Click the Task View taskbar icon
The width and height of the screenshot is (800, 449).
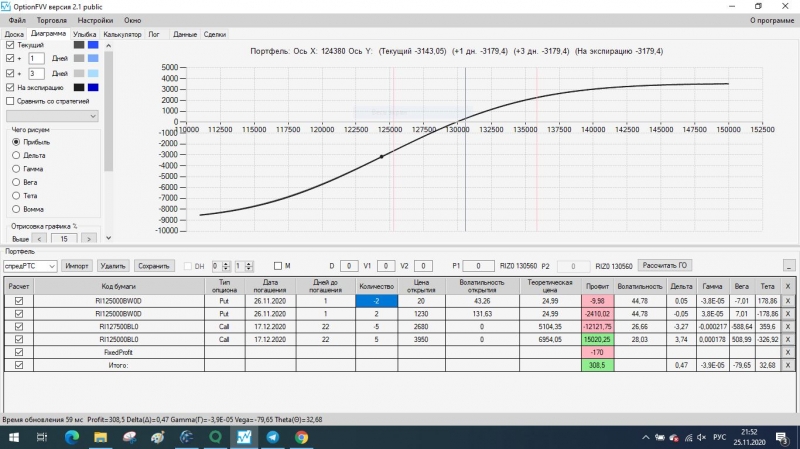(x=42, y=437)
